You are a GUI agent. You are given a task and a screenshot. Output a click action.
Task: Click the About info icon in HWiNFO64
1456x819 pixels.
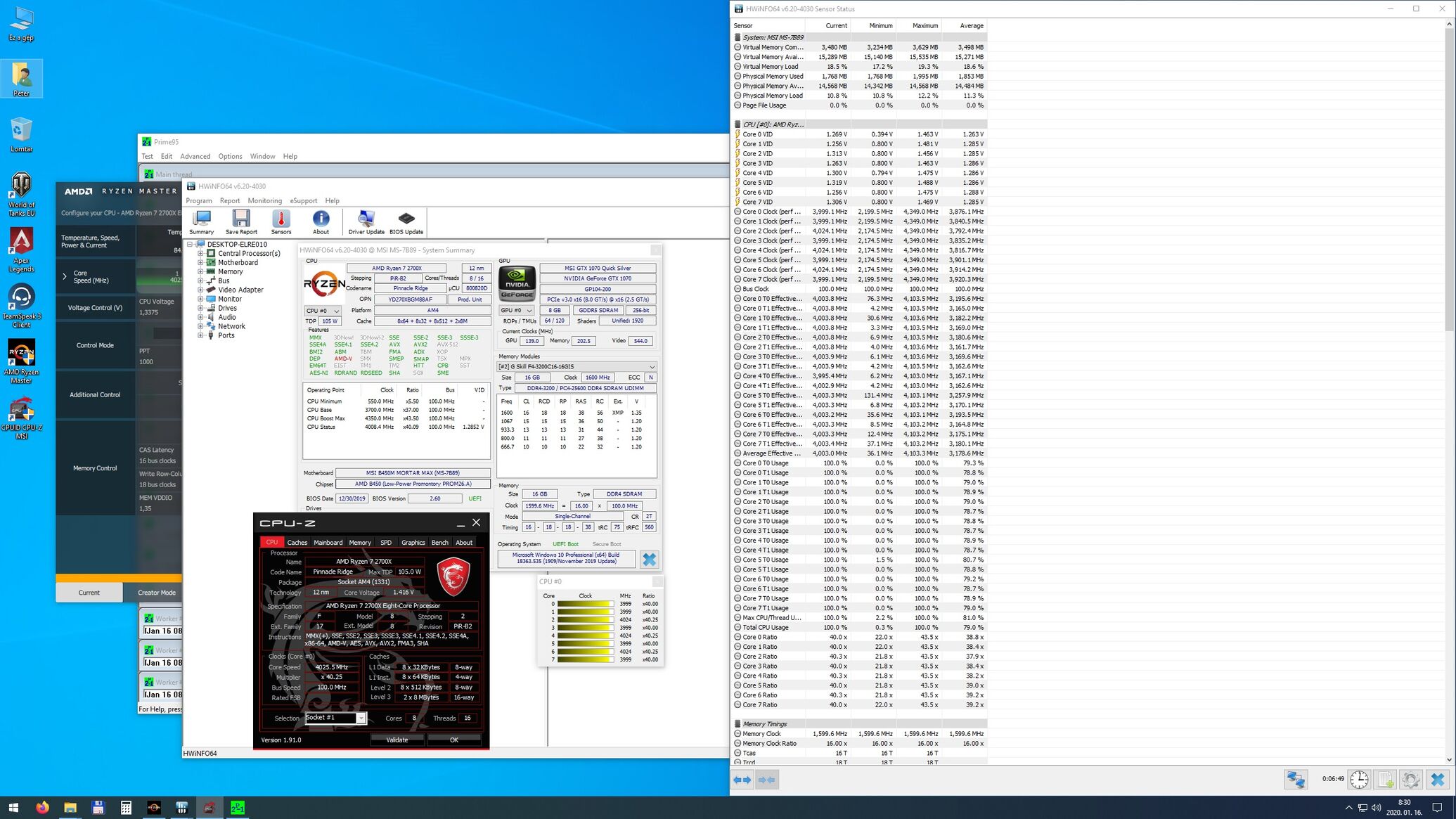point(321,222)
